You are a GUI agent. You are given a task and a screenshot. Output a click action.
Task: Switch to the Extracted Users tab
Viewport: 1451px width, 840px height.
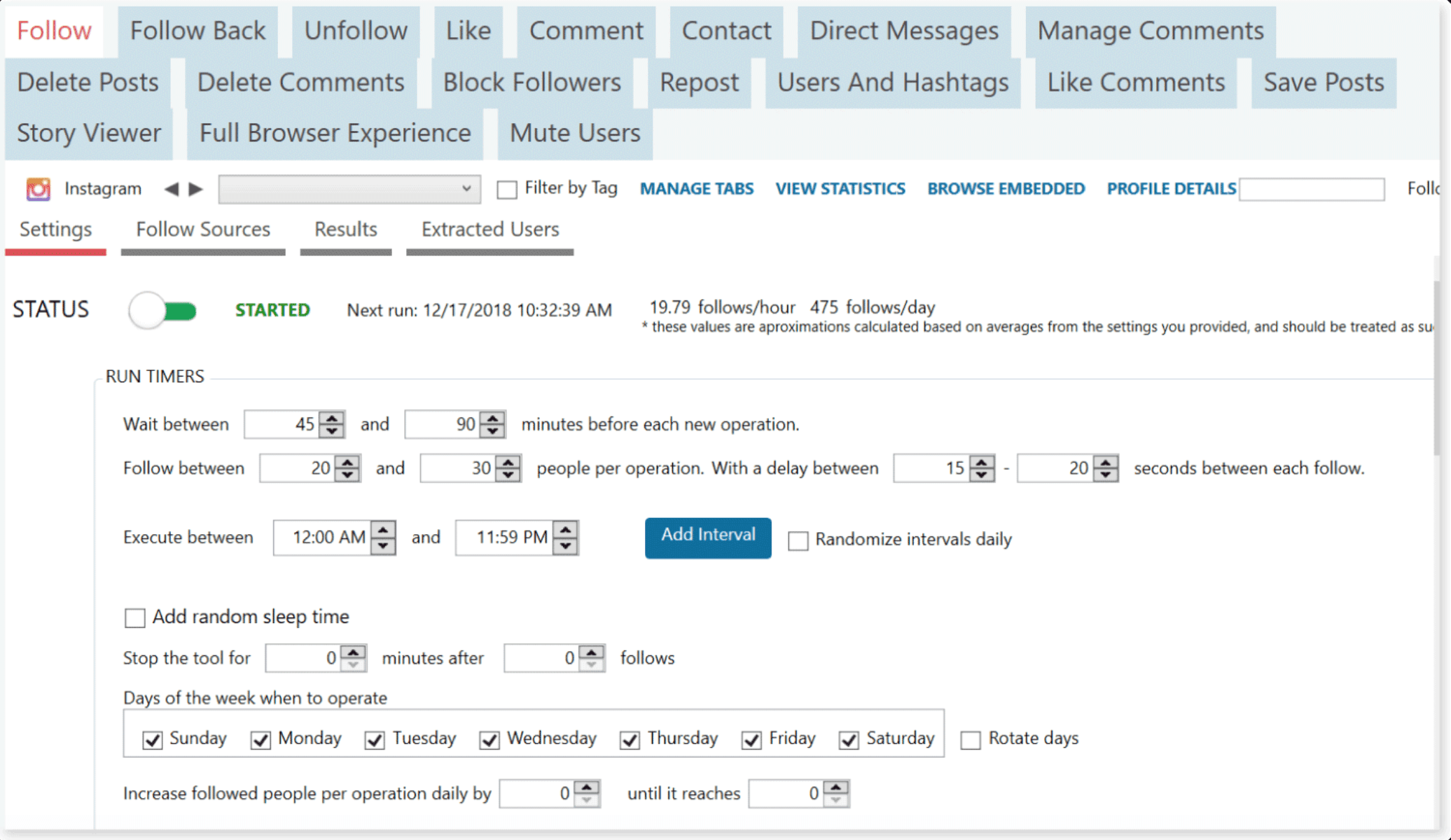coord(489,229)
